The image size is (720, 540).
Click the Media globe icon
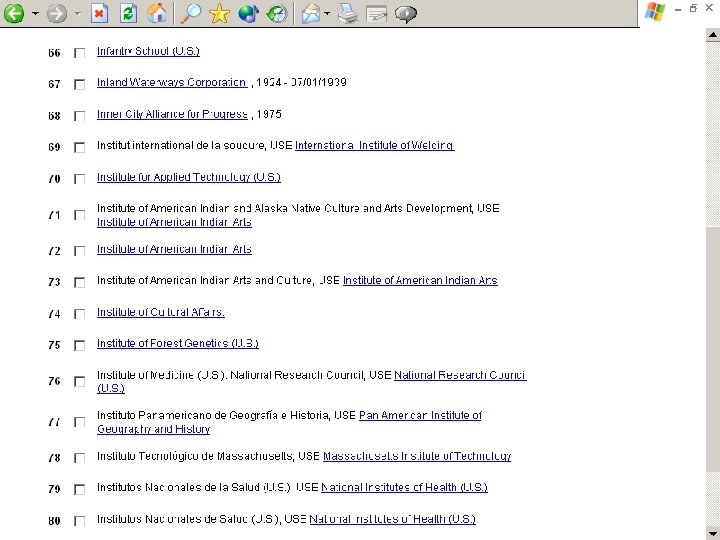tap(248, 13)
